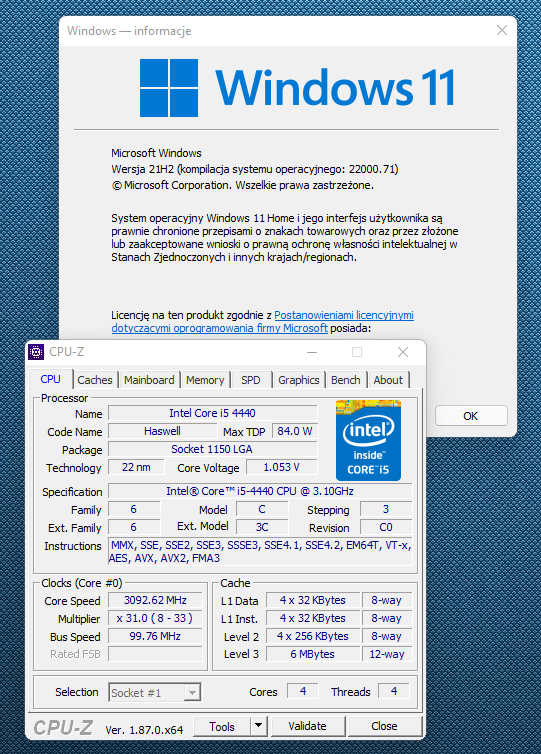The height and width of the screenshot is (754, 541).
Task: Click the Intel Core i5 logo badge
Action: click(x=368, y=440)
